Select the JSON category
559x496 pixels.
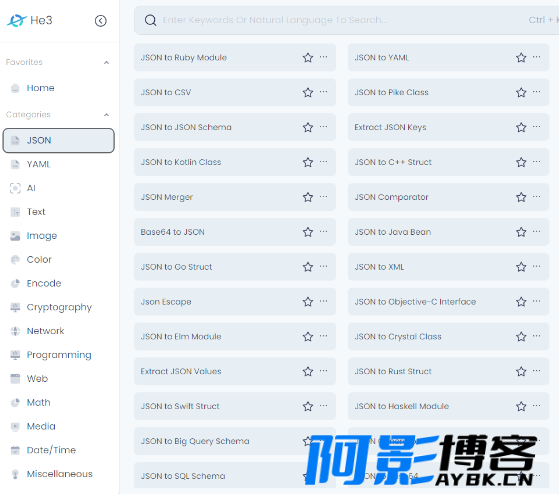point(58,140)
